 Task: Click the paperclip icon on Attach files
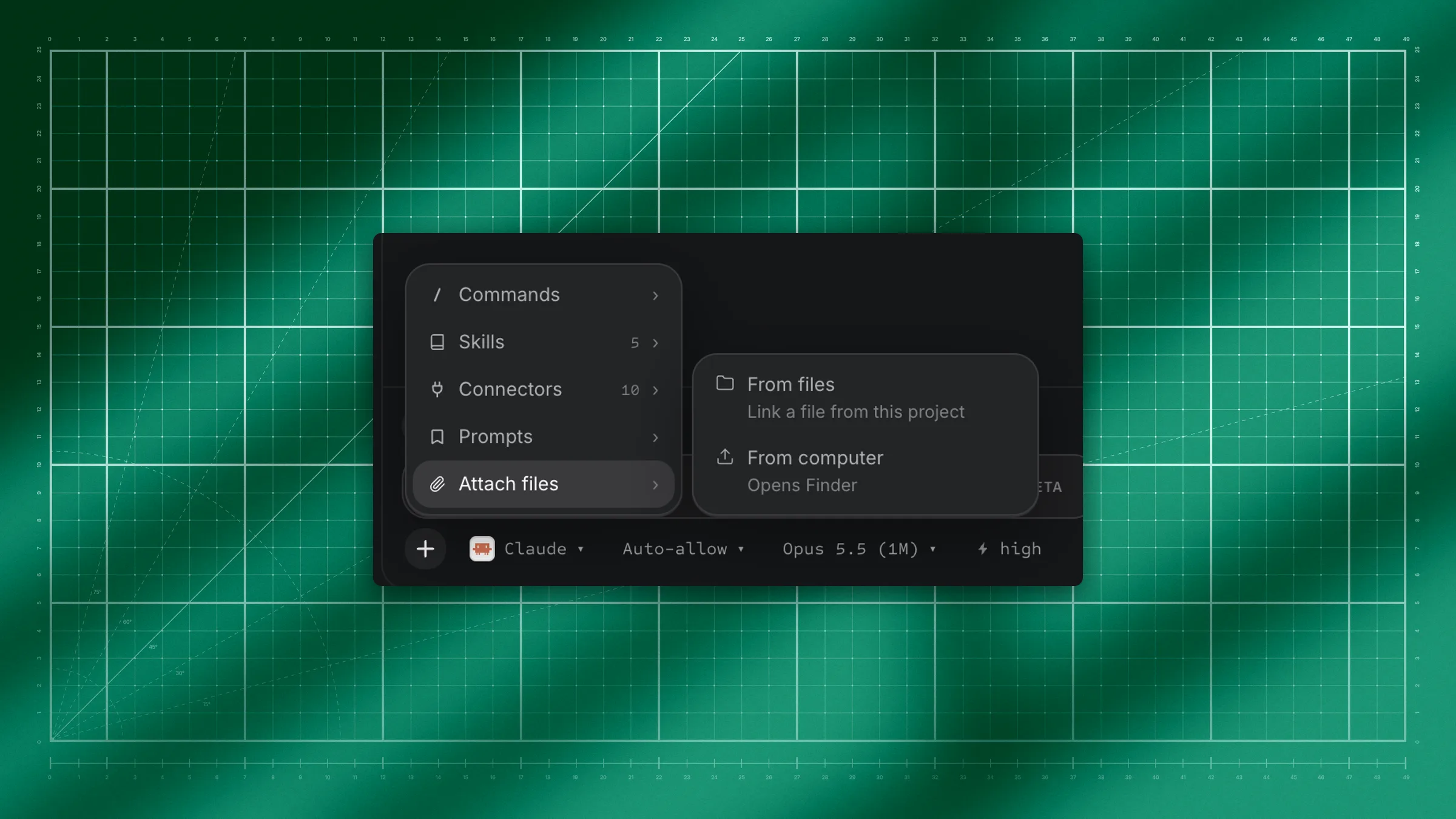(x=437, y=484)
